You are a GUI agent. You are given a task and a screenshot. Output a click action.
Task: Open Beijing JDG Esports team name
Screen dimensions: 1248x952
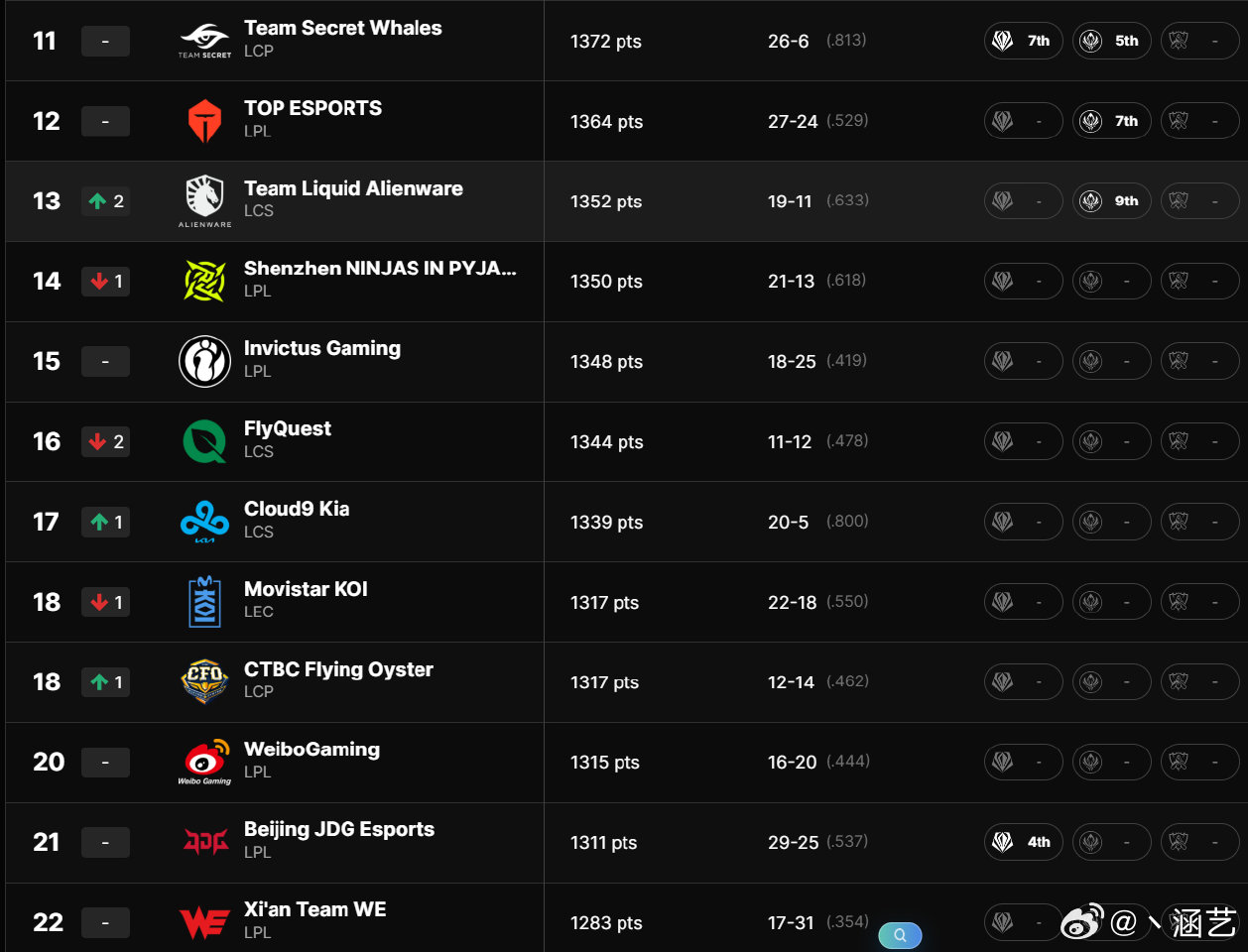339,829
